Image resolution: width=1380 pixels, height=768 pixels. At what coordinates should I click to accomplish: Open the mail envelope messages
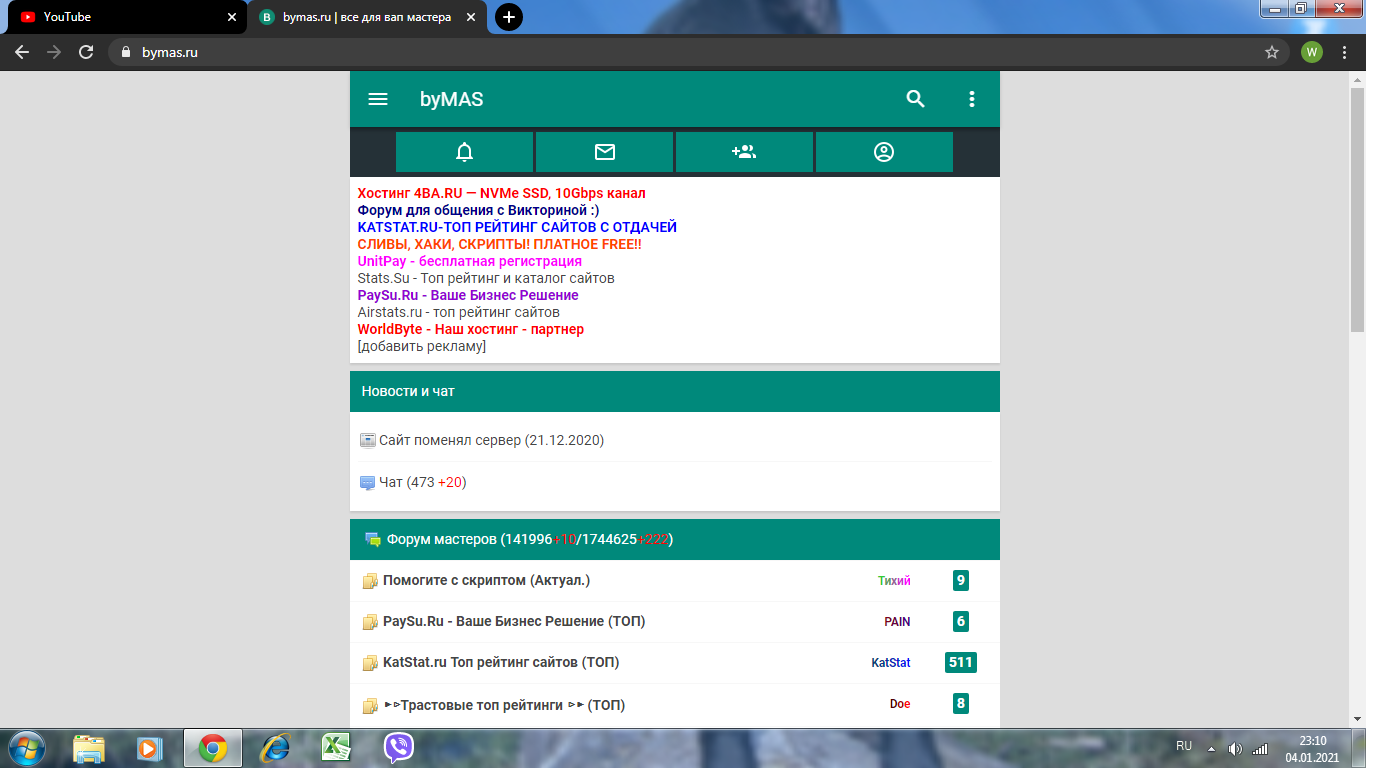click(604, 152)
